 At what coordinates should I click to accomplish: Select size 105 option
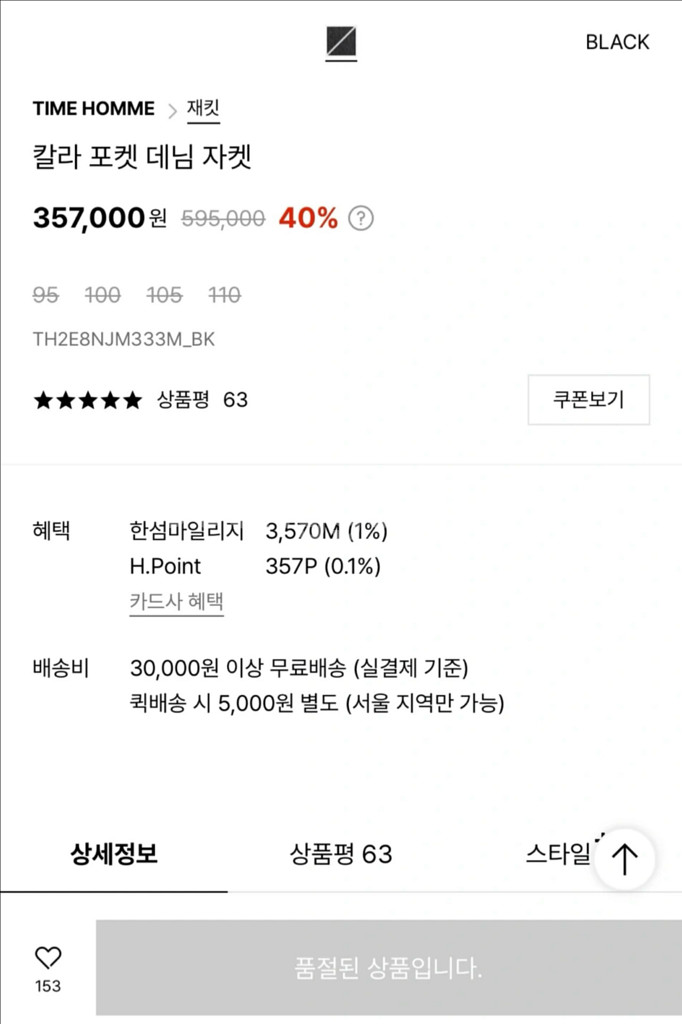point(164,295)
